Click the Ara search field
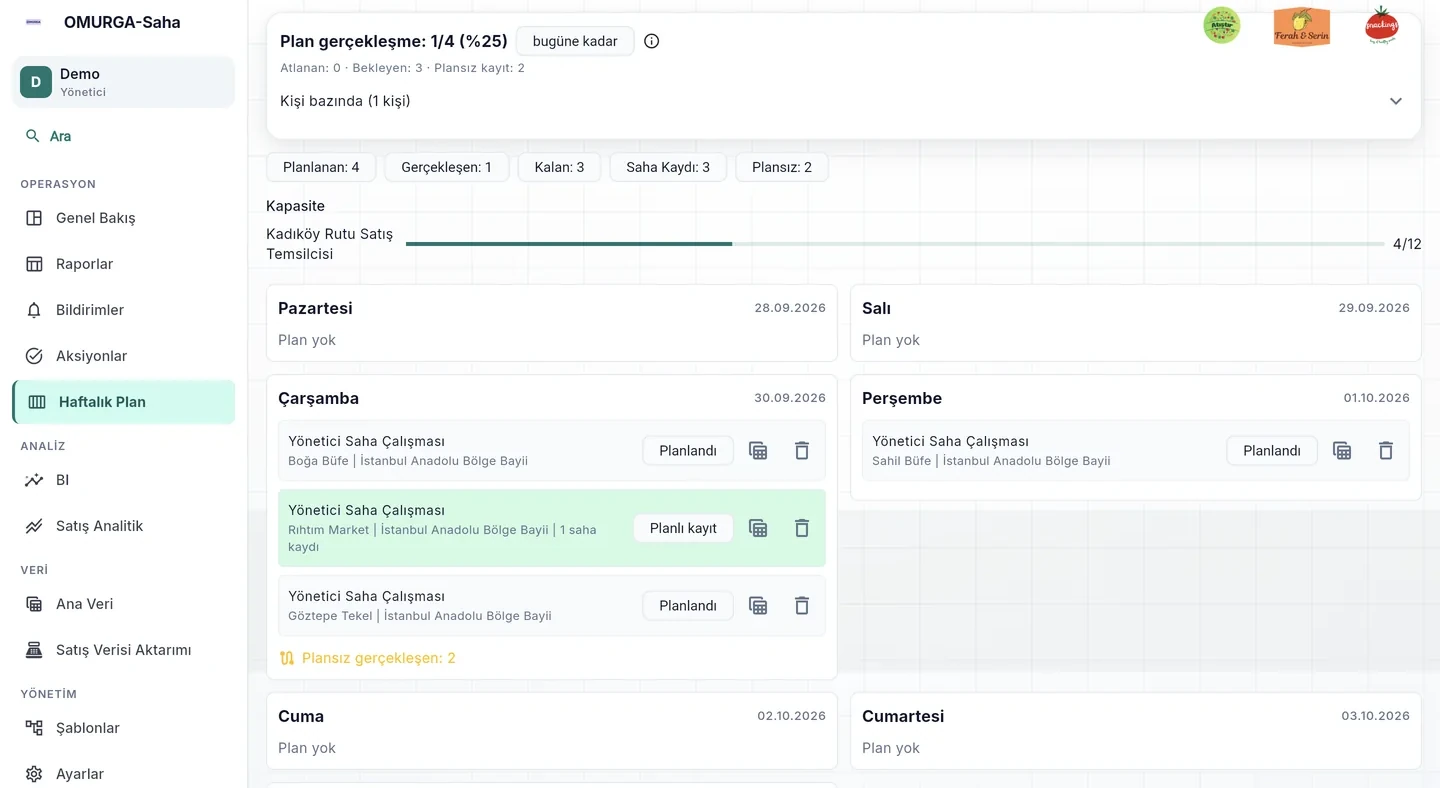This screenshot has width=1440, height=788. click(x=124, y=136)
